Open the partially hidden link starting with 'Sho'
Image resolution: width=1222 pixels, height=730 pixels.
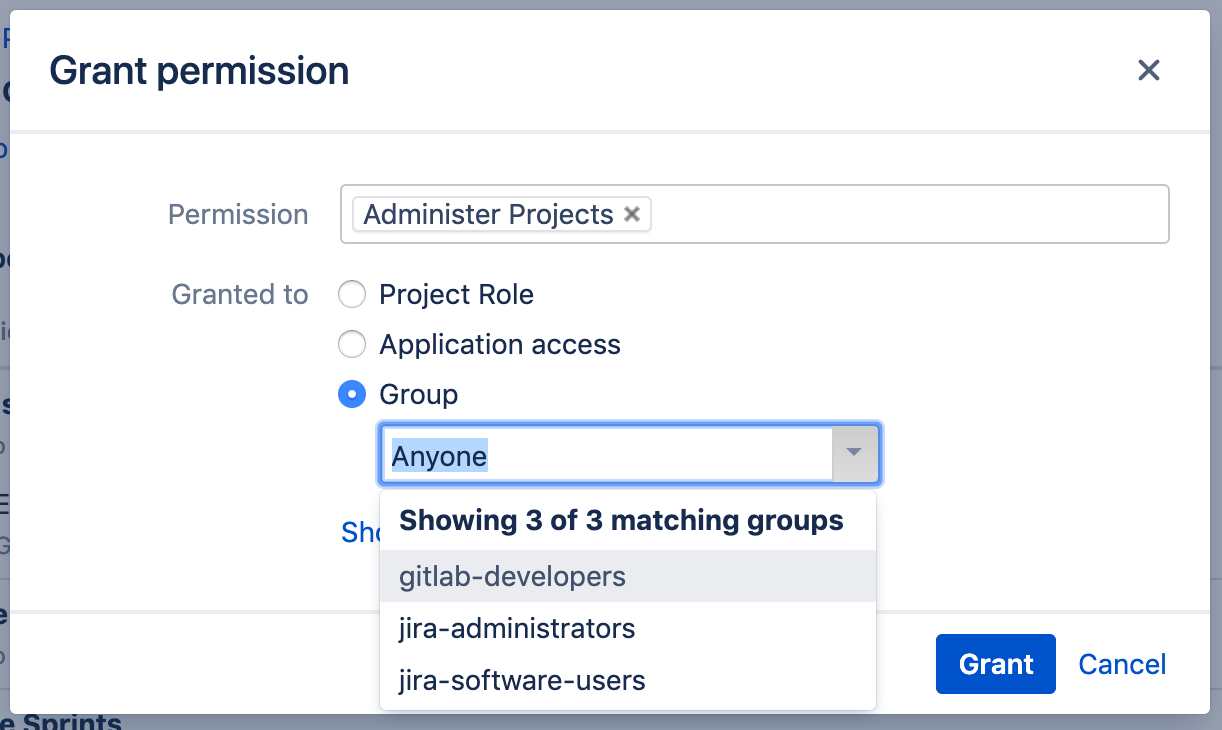(x=360, y=532)
